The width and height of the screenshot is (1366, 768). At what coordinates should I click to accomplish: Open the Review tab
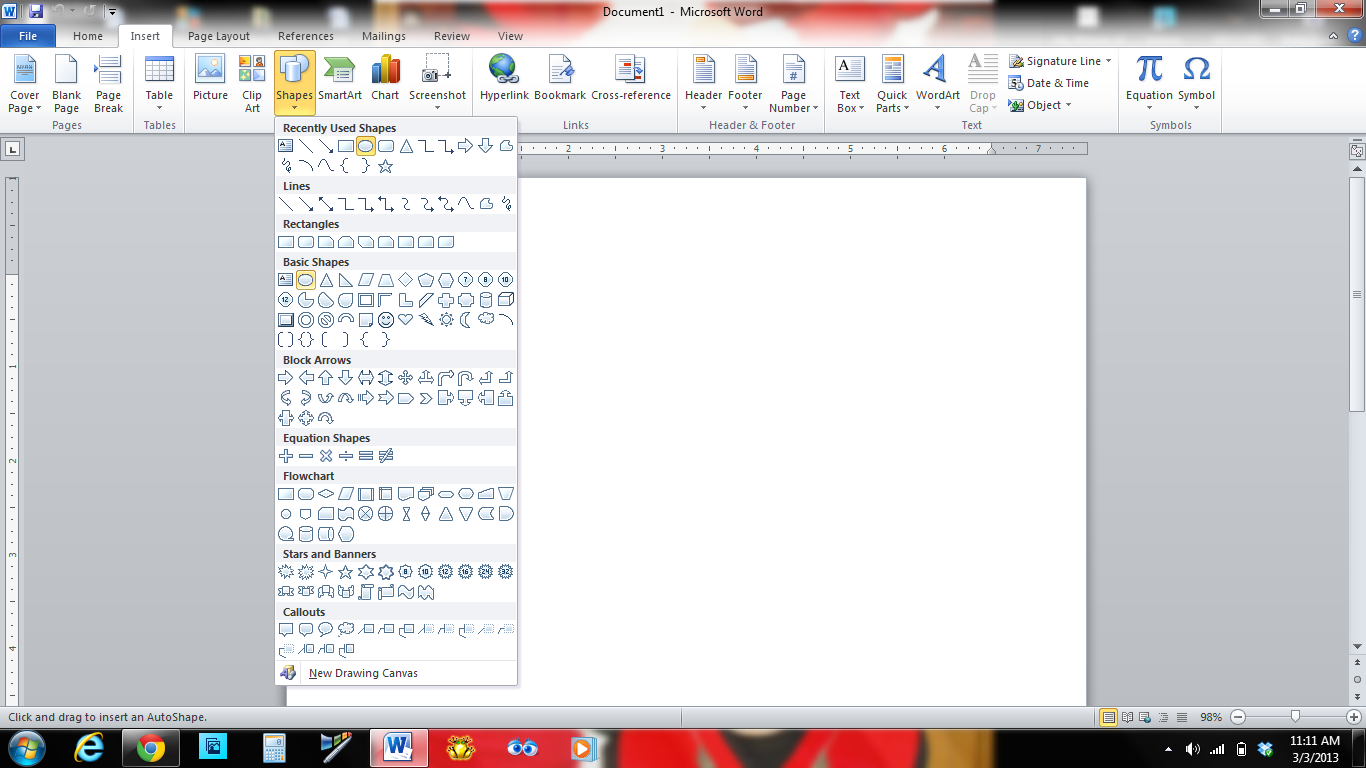(452, 36)
